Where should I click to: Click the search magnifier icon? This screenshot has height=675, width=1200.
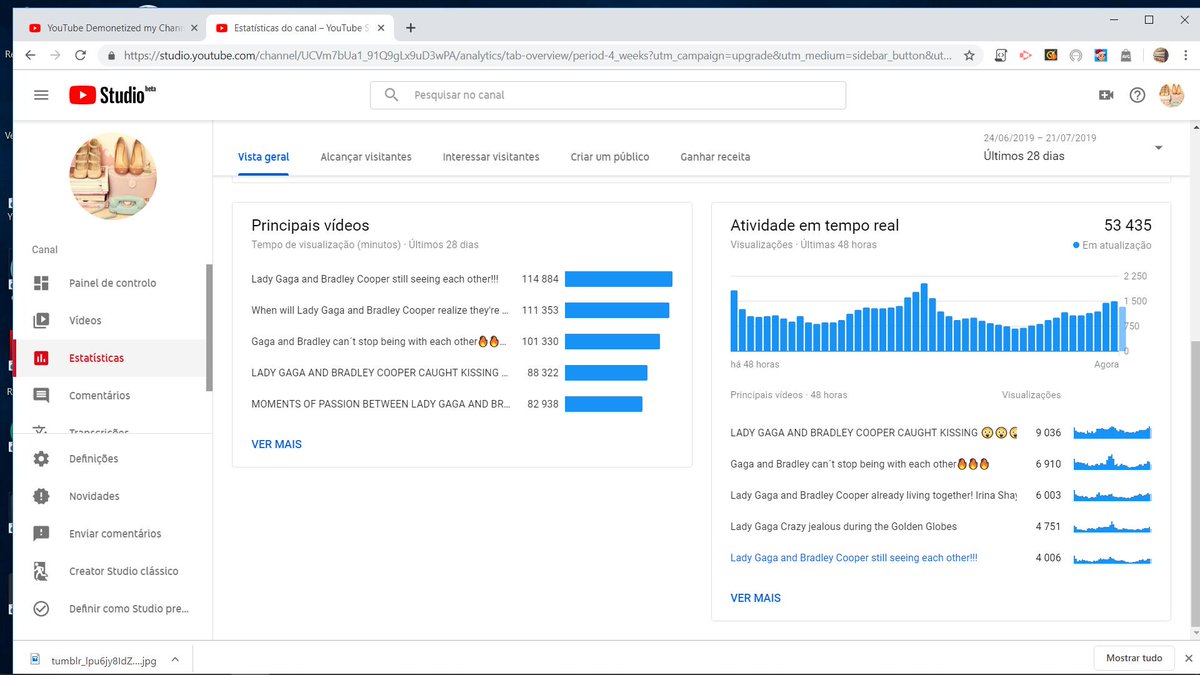tap(391, 95)
